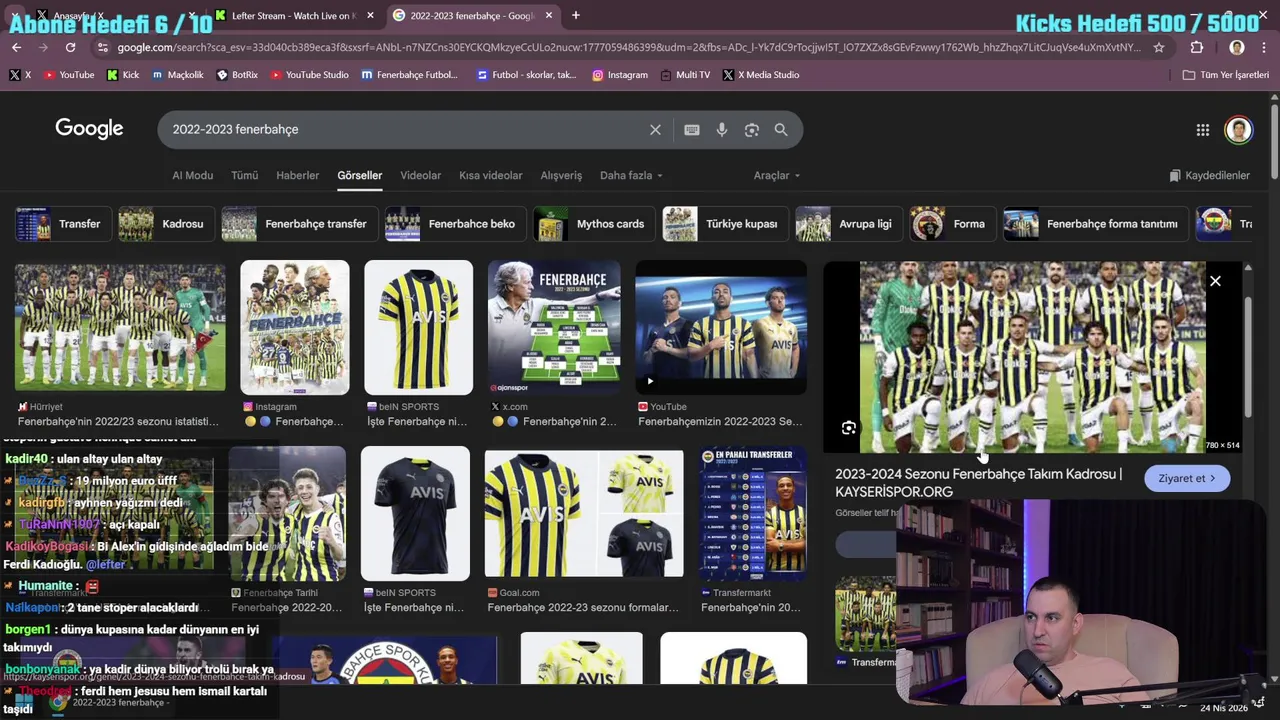This screenshot has height=720, width=1280.
Task: Open a new browser tab with plus
Action: click(576, 15)
